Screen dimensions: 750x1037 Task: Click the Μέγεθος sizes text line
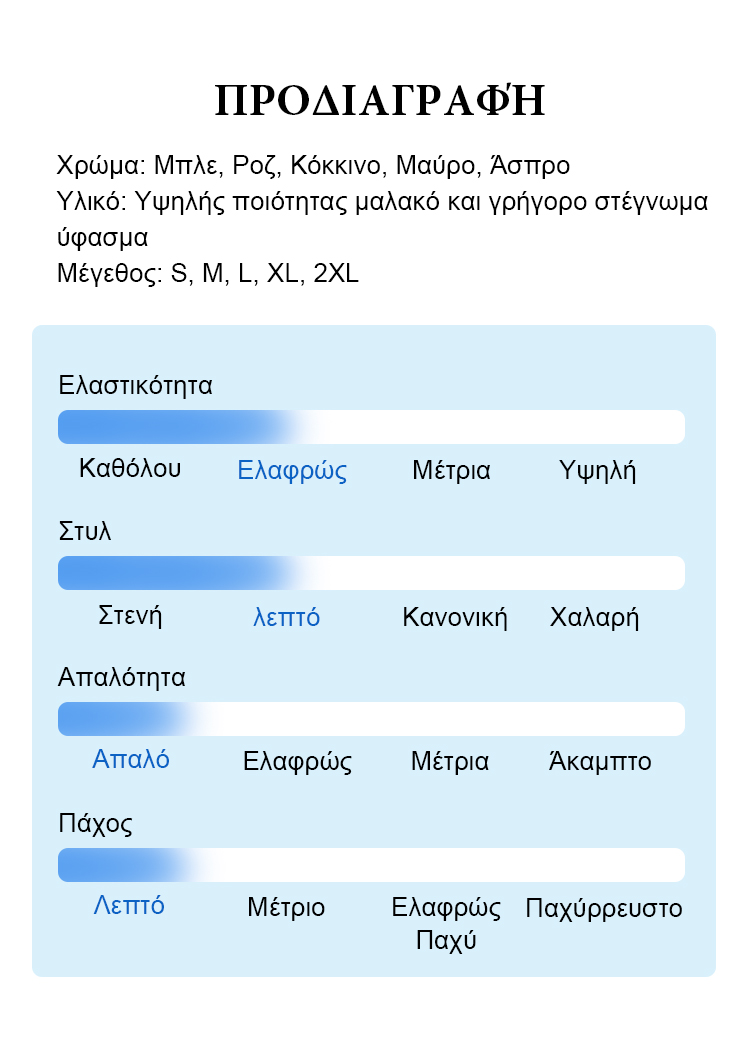208,273
